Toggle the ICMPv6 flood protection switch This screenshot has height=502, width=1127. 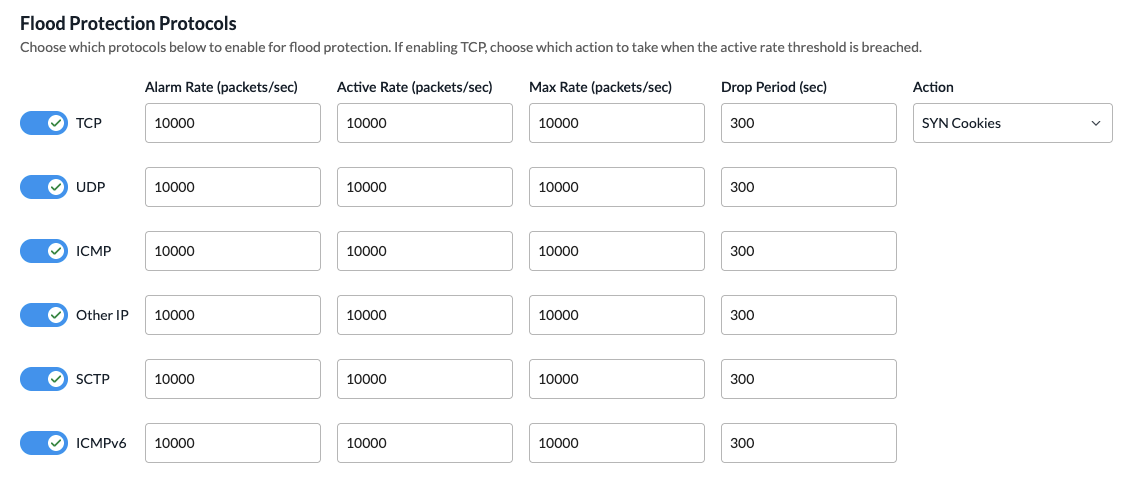[x=44, y=443]
